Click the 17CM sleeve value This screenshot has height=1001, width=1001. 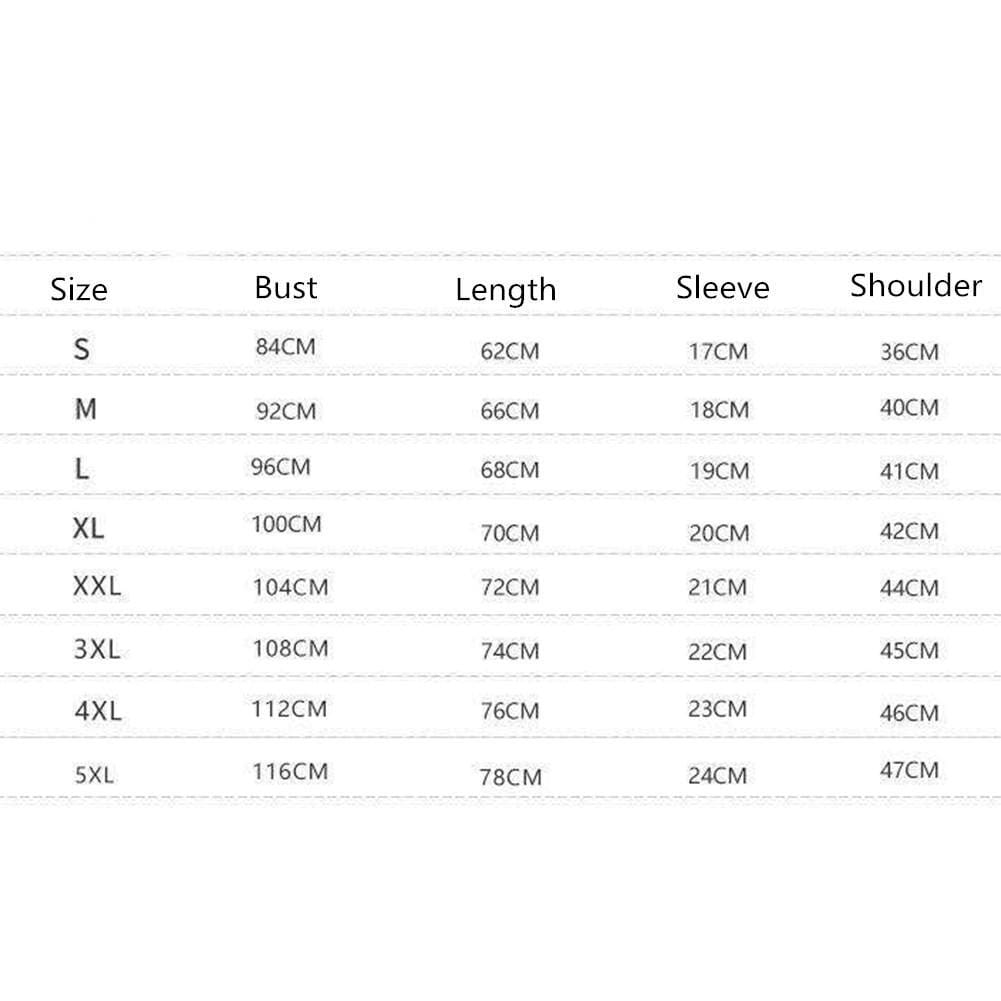(x=718, y=352)
